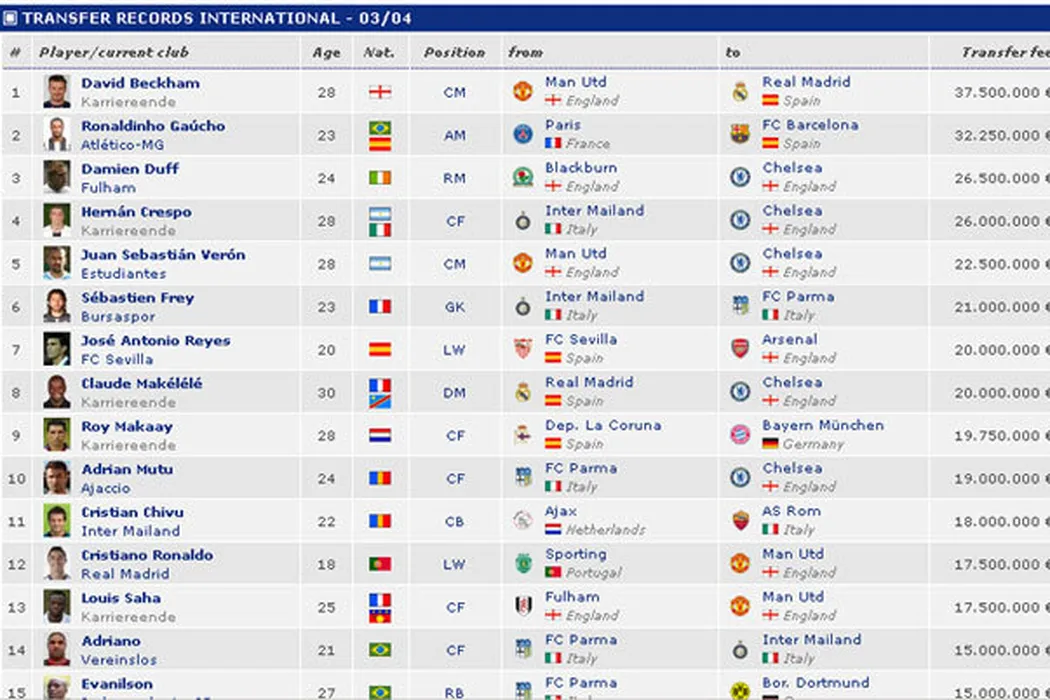
Task: Click David Beckham's player photo
Action: tap(57, 92)
